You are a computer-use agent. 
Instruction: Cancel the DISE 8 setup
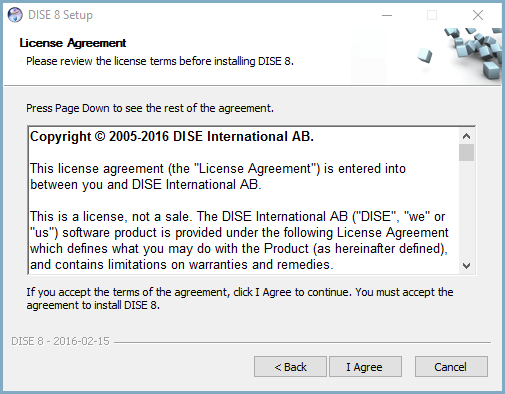pos(451,367)
